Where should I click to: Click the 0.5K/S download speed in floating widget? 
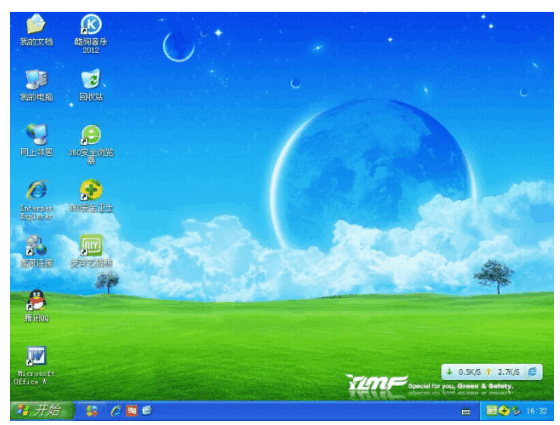coord(469,372)
